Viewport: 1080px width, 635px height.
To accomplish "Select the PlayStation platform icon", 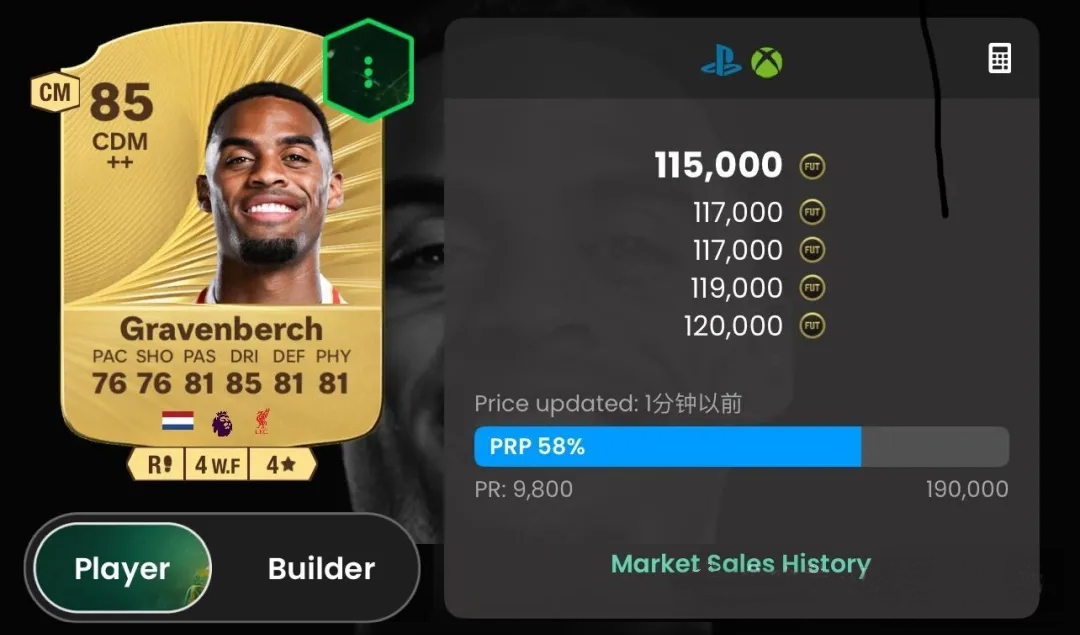I will [x=721, y=62].
